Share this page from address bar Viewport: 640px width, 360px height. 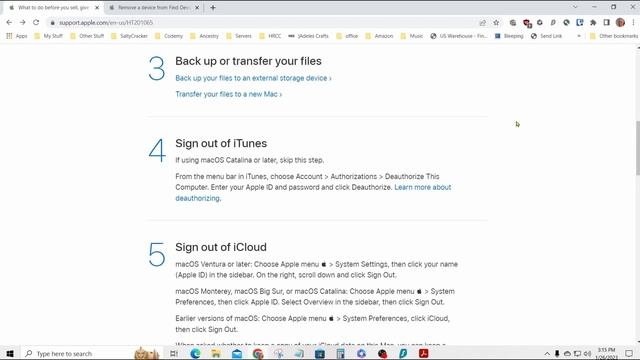click(x=482, y=23)
